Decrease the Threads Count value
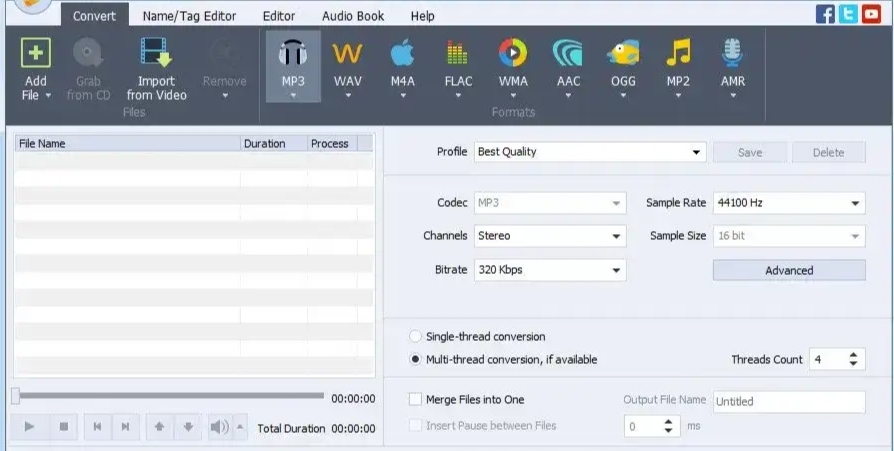 click(x=853, y=364)
